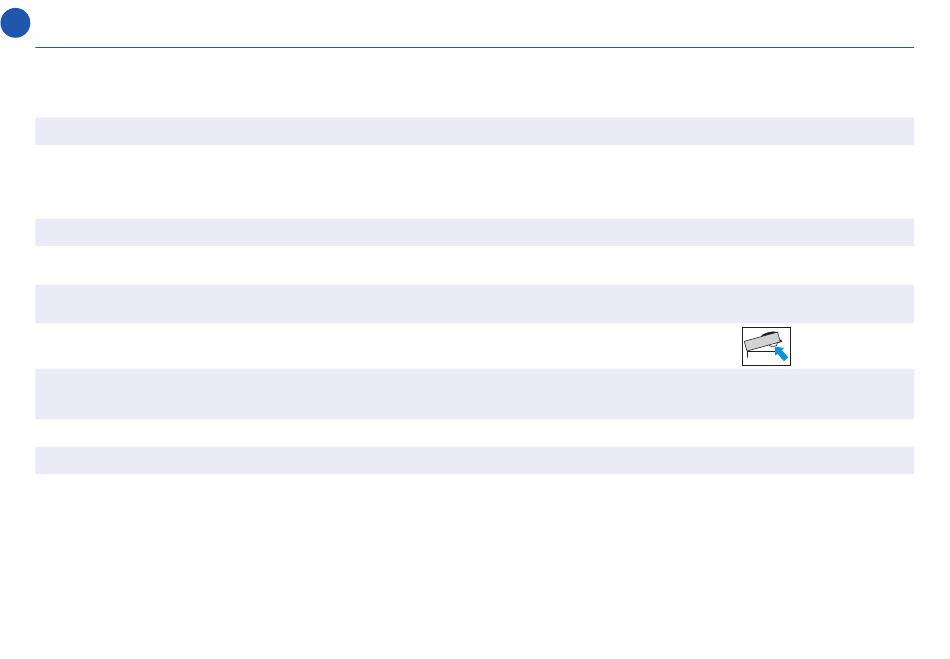The image size is (950, 659).
Task: Click the white row between first and second shaded rows
Action: click(x=474, y=181)
